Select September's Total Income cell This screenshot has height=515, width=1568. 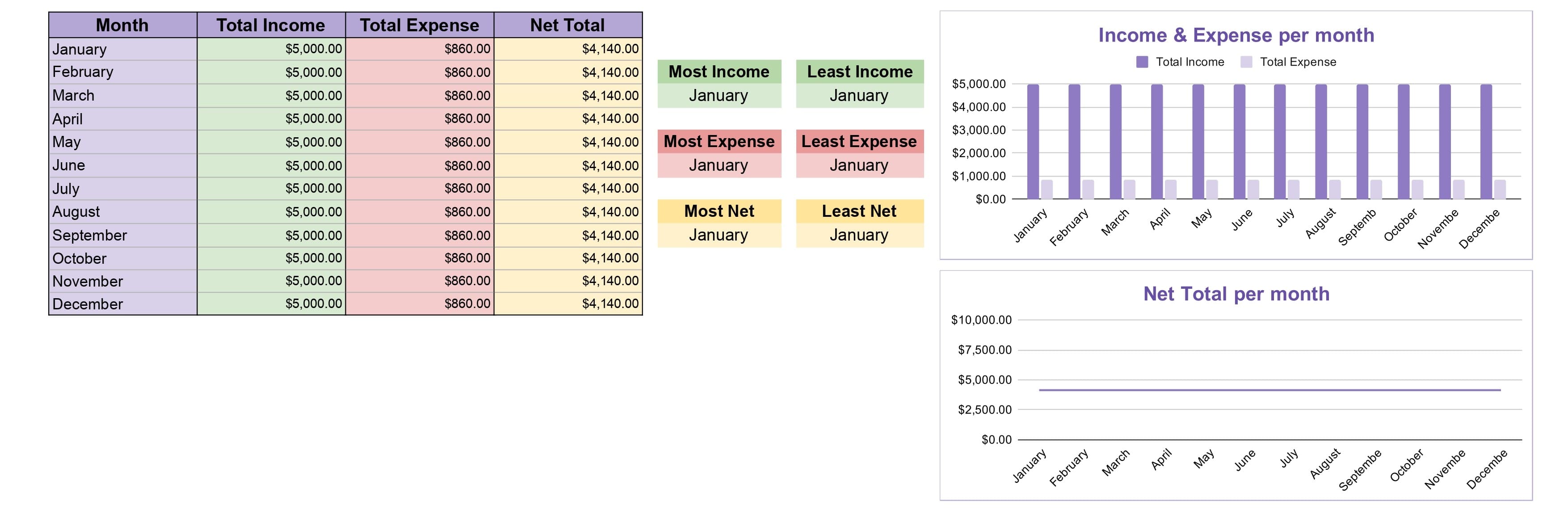pyautogui.click(x=271, y=235)
